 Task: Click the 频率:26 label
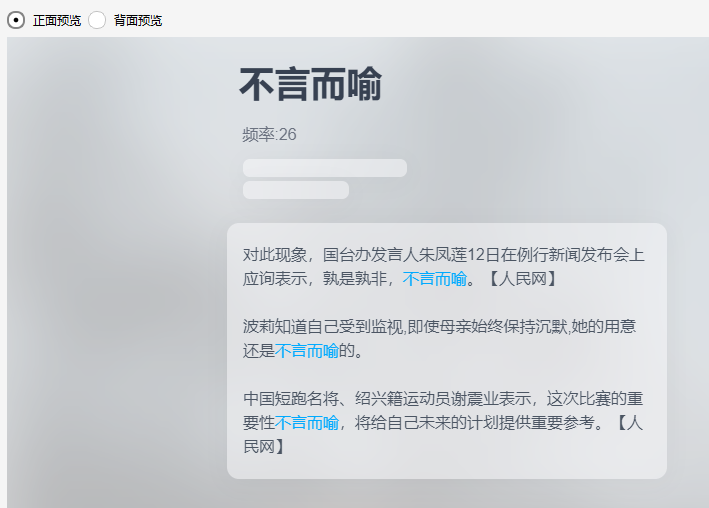[269, 135]
